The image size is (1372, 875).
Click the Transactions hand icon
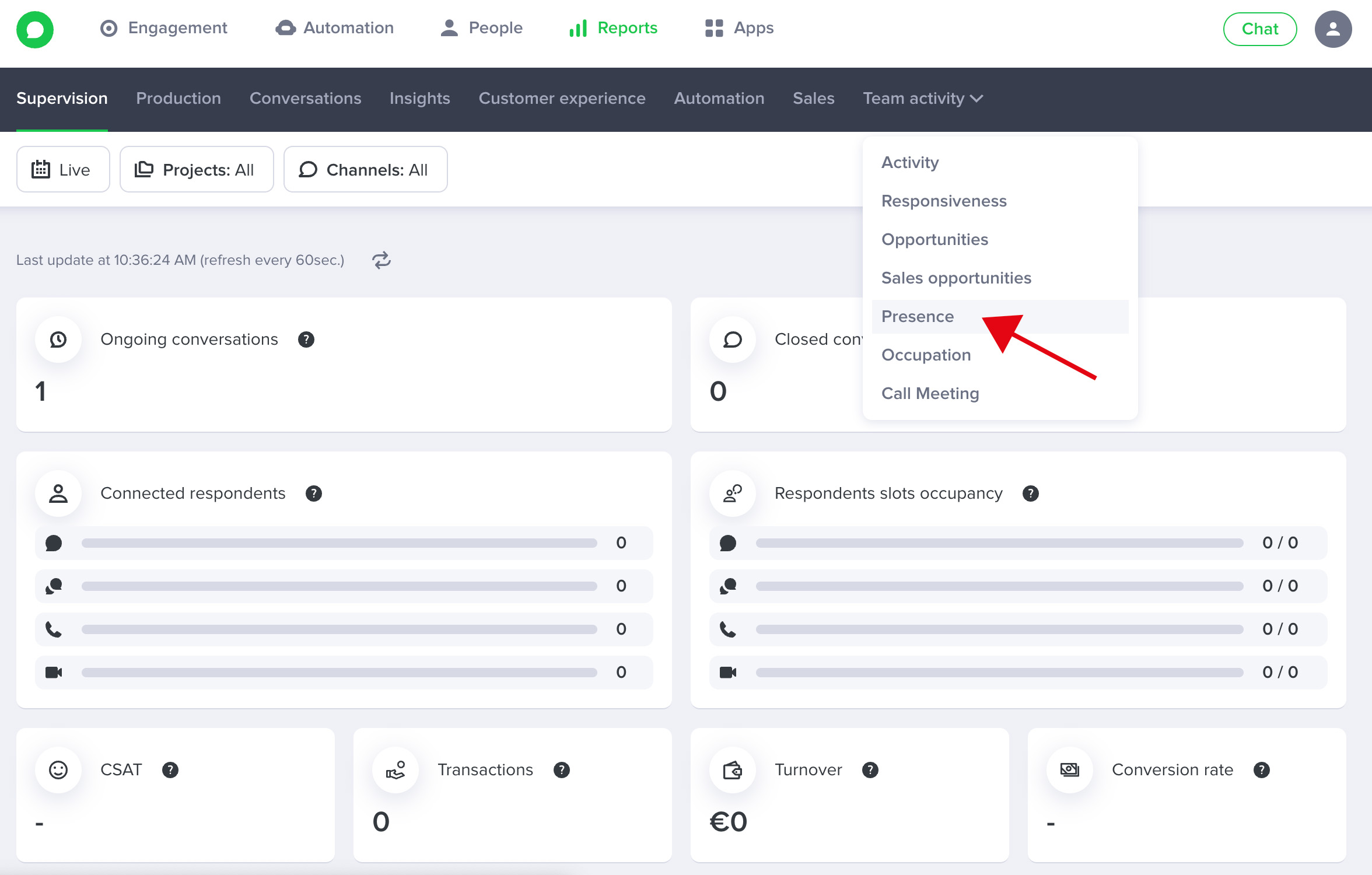click(395, 770)
